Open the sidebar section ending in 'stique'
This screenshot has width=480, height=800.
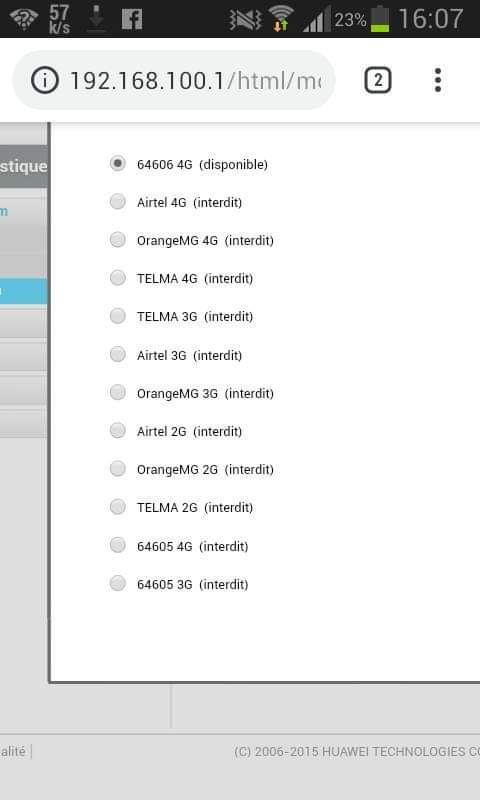tap(23, 166)
